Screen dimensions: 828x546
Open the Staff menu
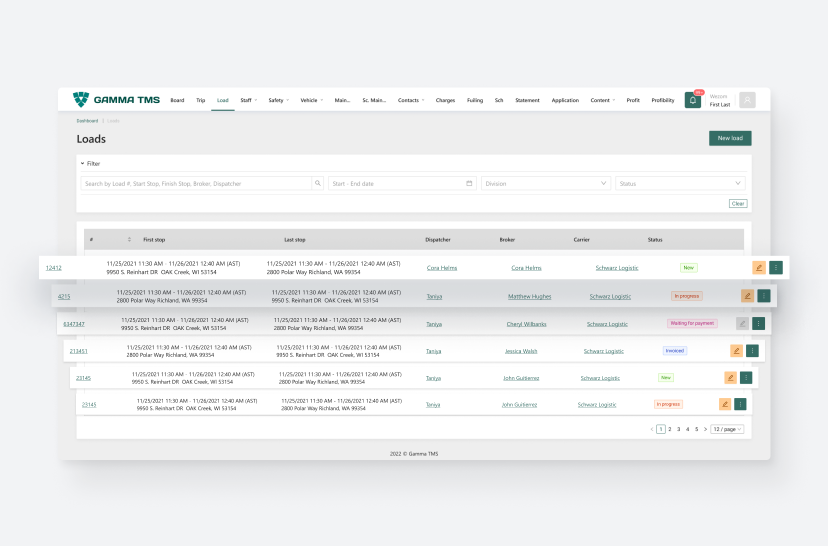(x=248, y=100)
